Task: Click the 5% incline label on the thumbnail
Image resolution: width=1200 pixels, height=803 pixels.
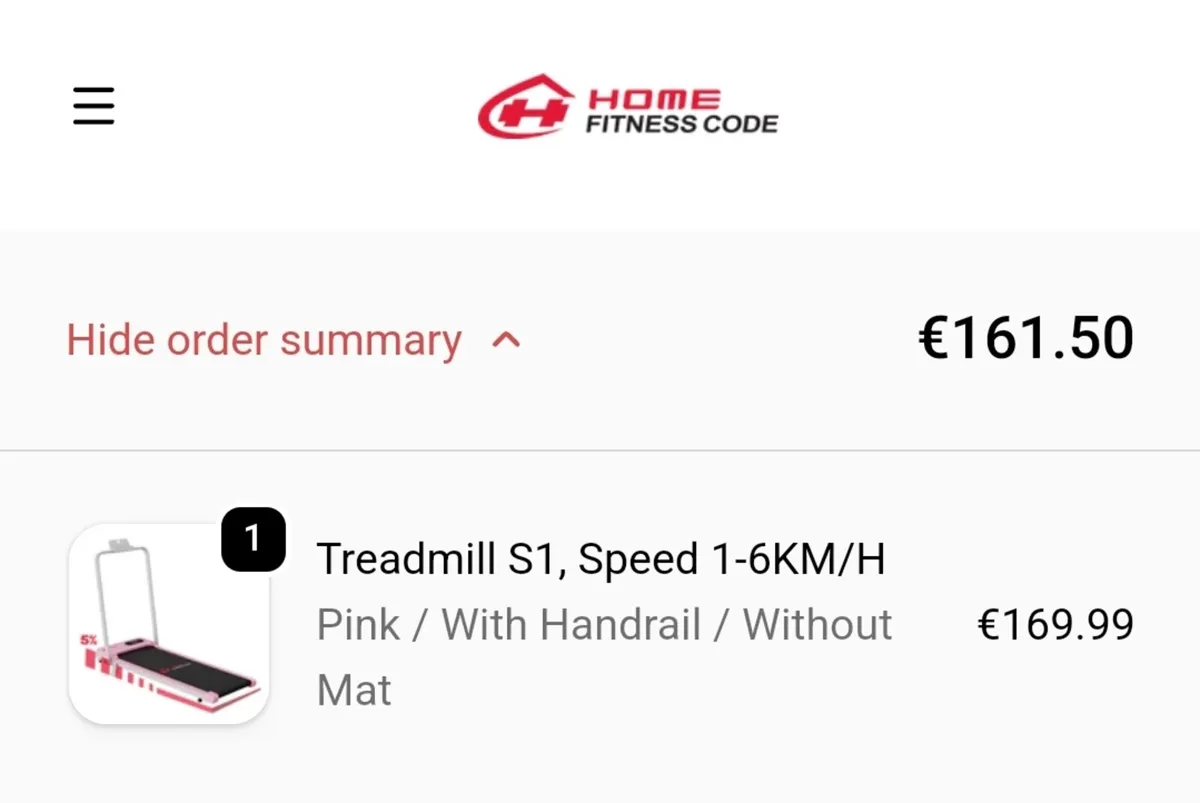Action: click(89, 638)
